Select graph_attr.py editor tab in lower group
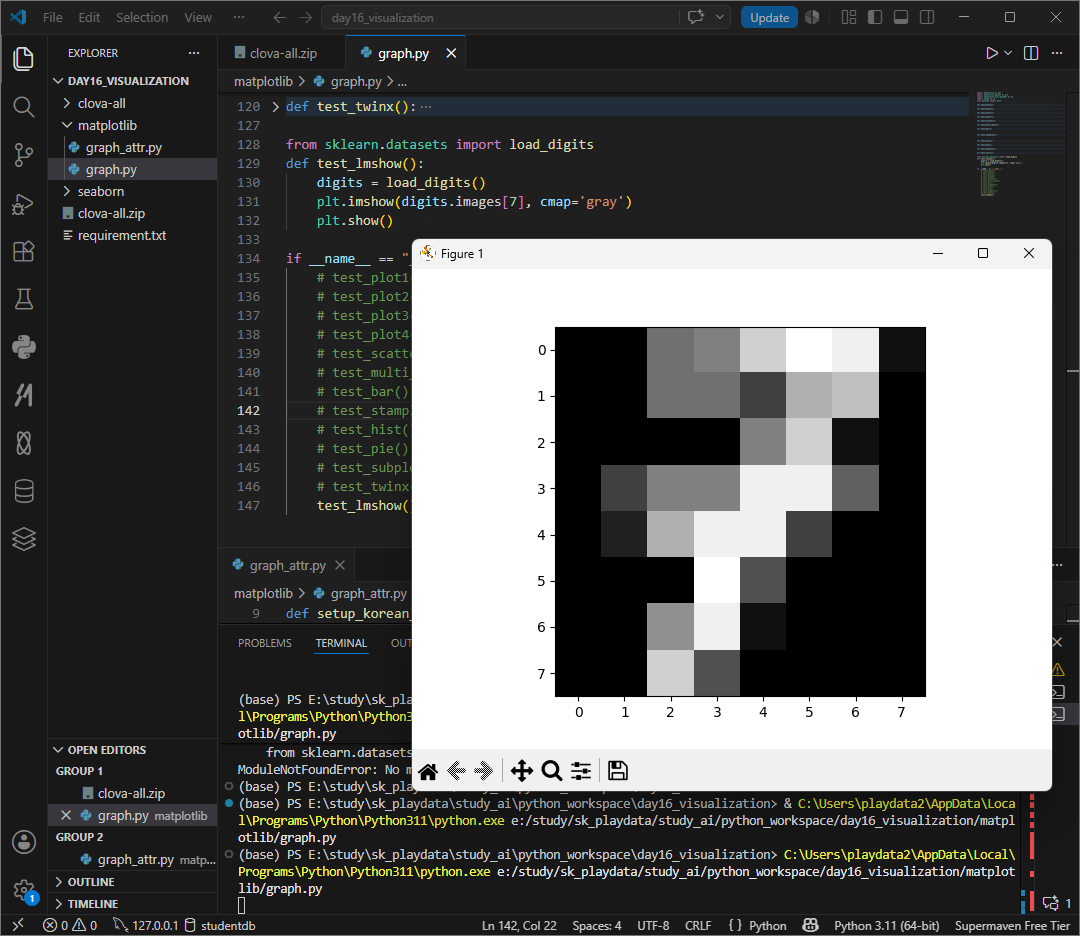Image resolution: width=1080 pixels, height=936 pixels. pos(287,565)
